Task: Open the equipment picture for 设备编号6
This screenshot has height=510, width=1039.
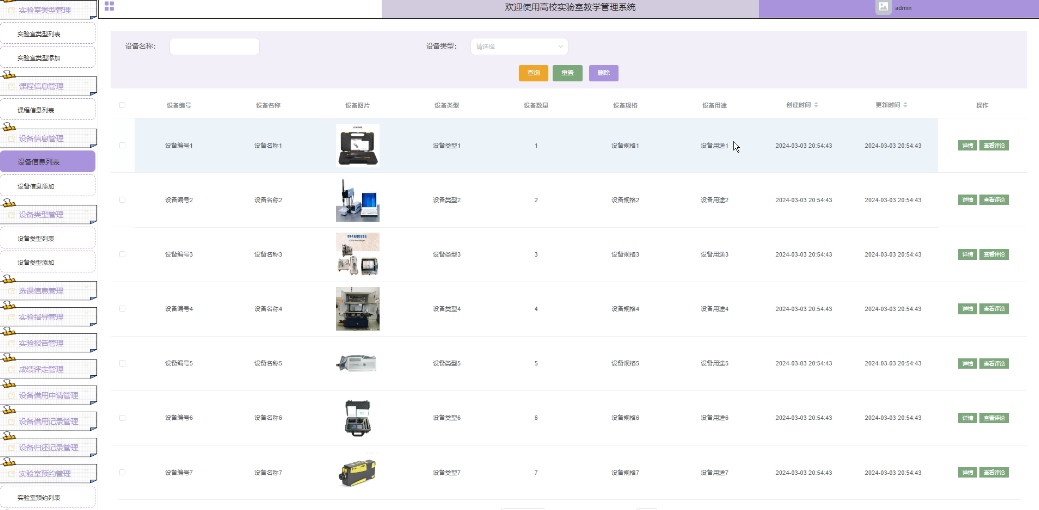Action: pyautogui.click(x=358, y=417)
